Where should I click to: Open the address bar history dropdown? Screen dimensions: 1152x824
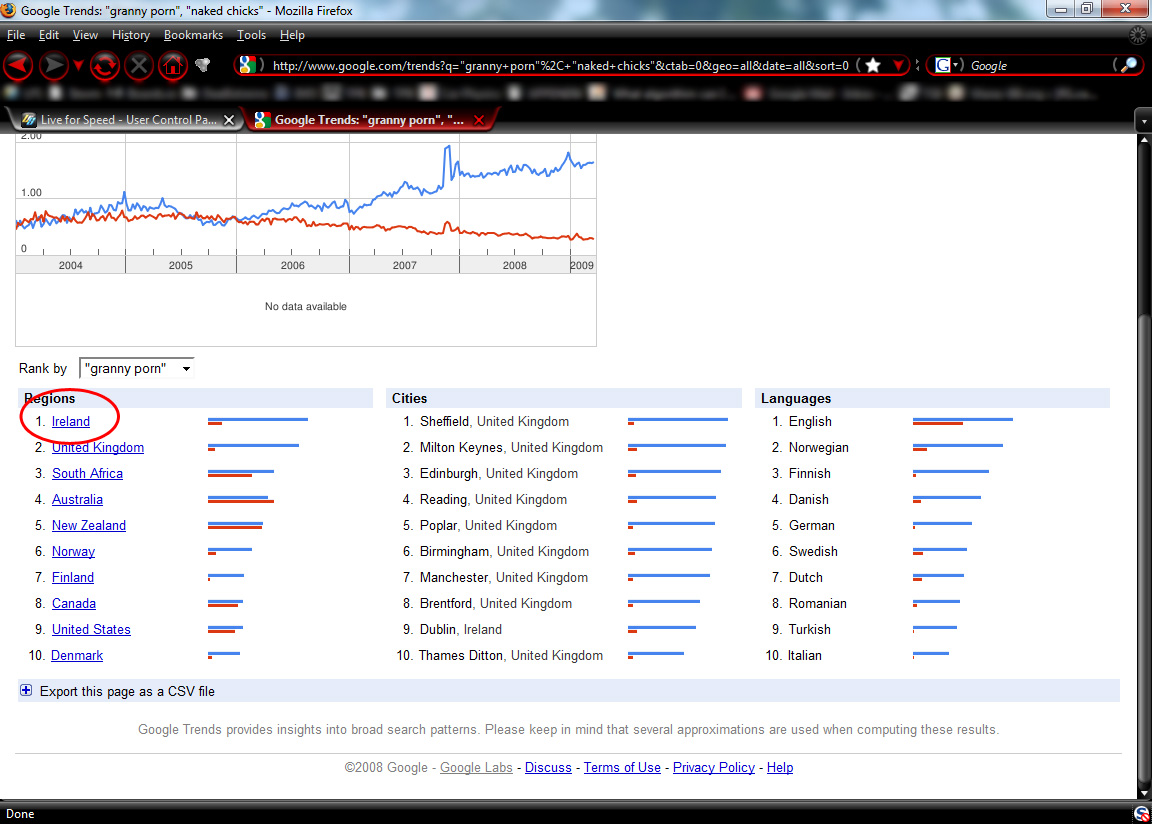[x=899, y=65]
